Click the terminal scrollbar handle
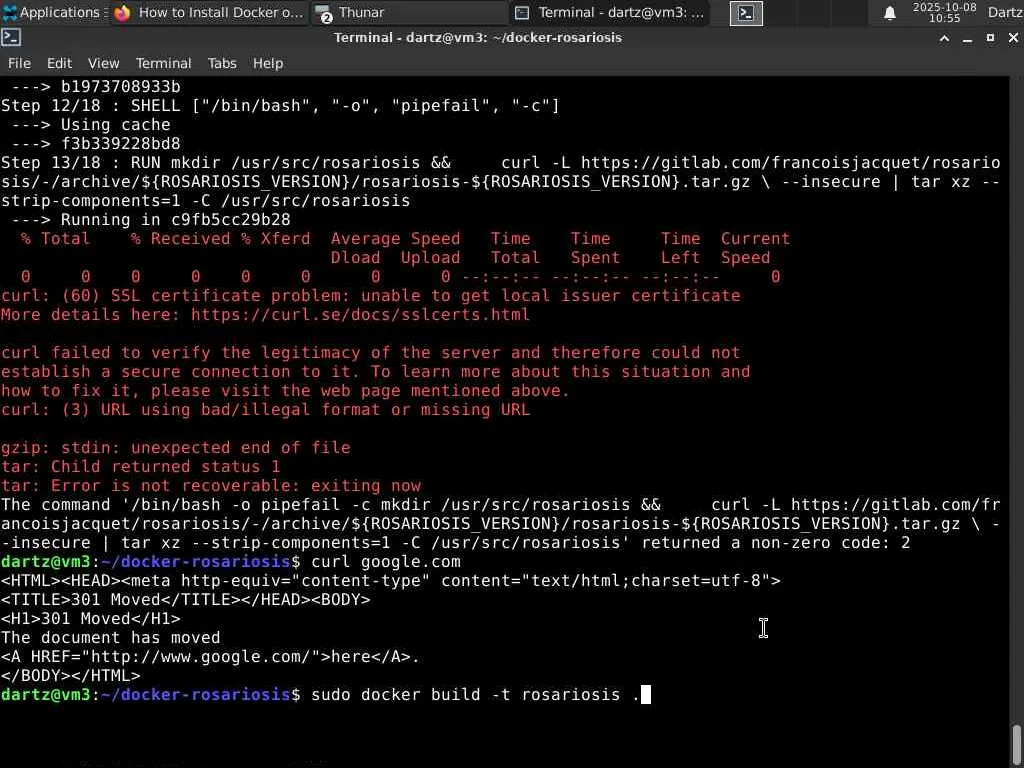 coord(1017,744)
